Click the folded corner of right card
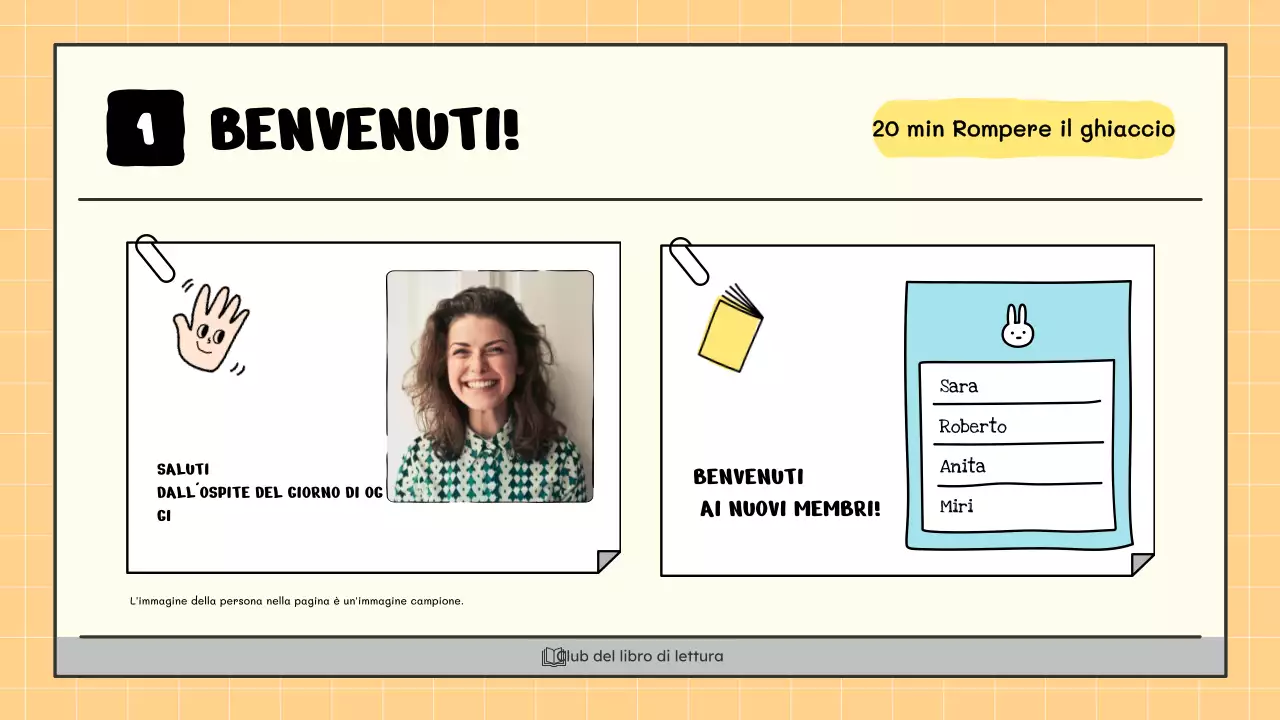Viewport: 1280px width, 720px height. [x=1142, y=564]
